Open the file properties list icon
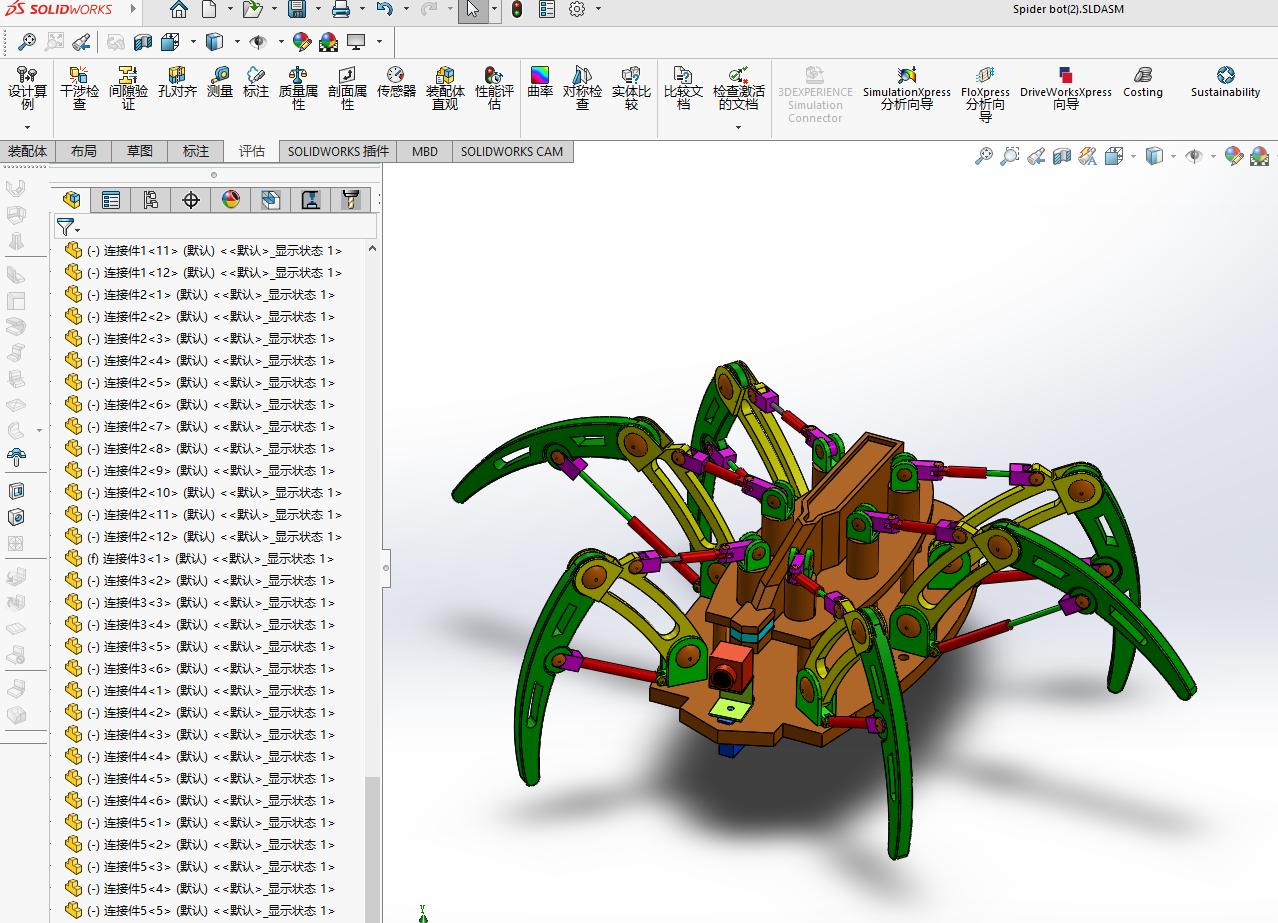 (547, 10)
